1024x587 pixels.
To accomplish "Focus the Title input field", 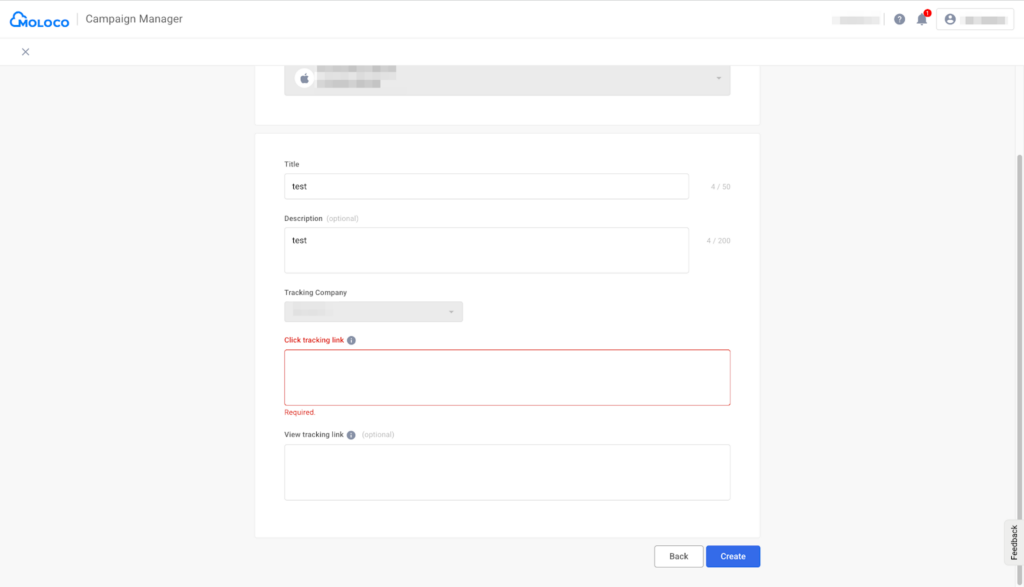I will pos(486,186).
